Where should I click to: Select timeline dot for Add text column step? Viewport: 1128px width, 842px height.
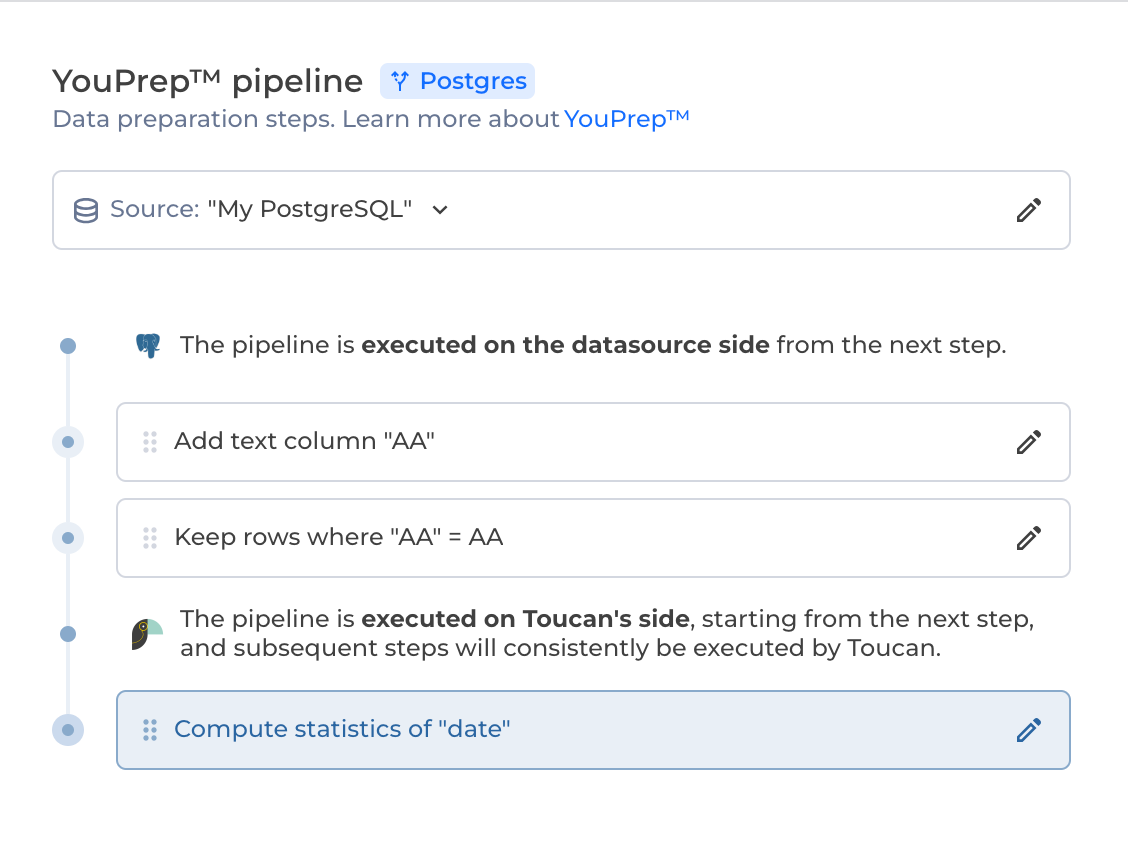tap(68, 442)
